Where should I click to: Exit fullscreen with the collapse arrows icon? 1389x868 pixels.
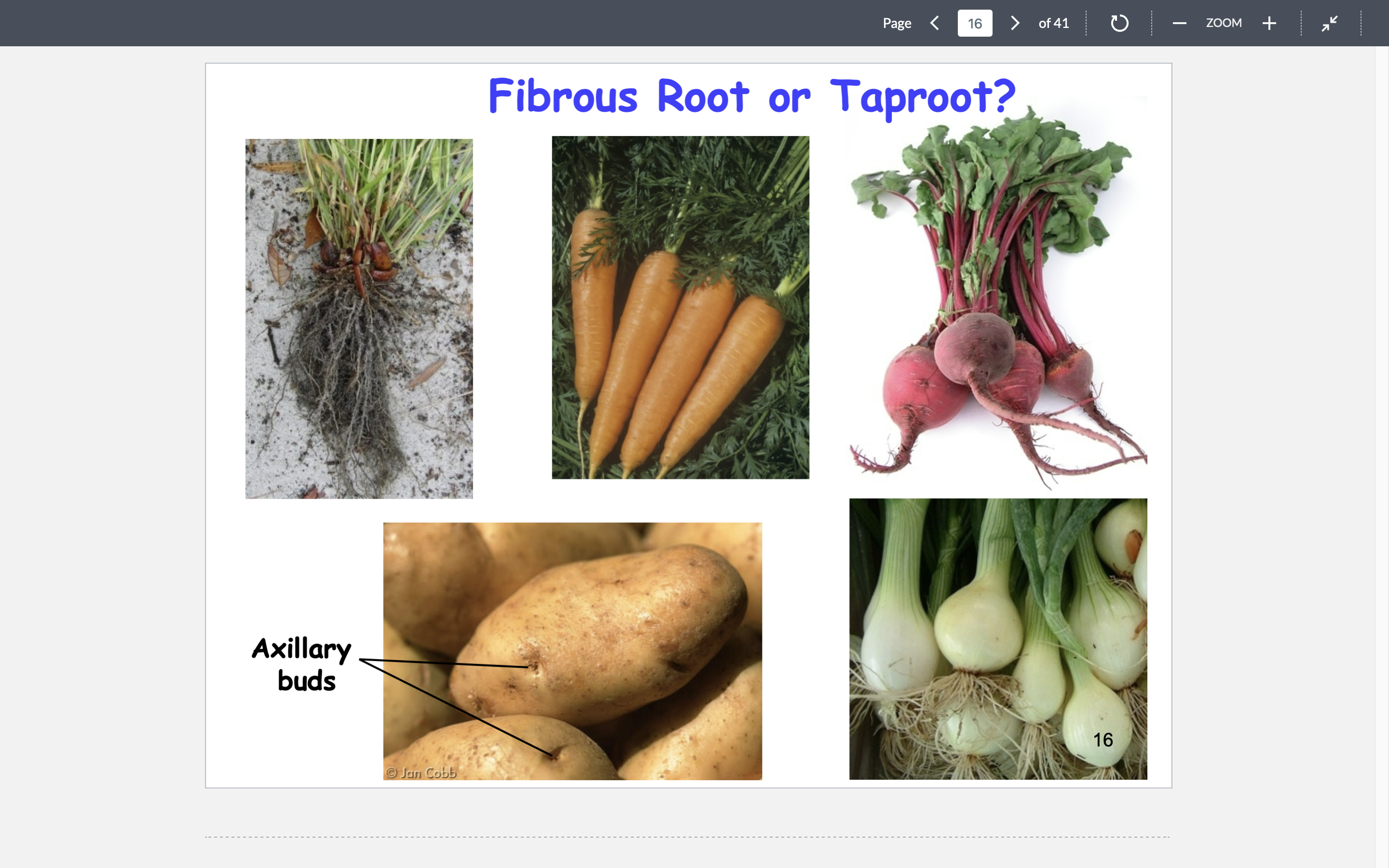[x=1329, y=23]
